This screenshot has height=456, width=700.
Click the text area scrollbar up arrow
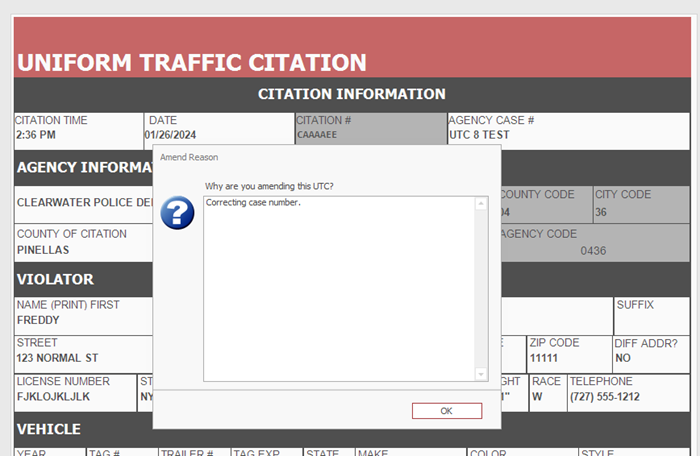coord(481,204)
